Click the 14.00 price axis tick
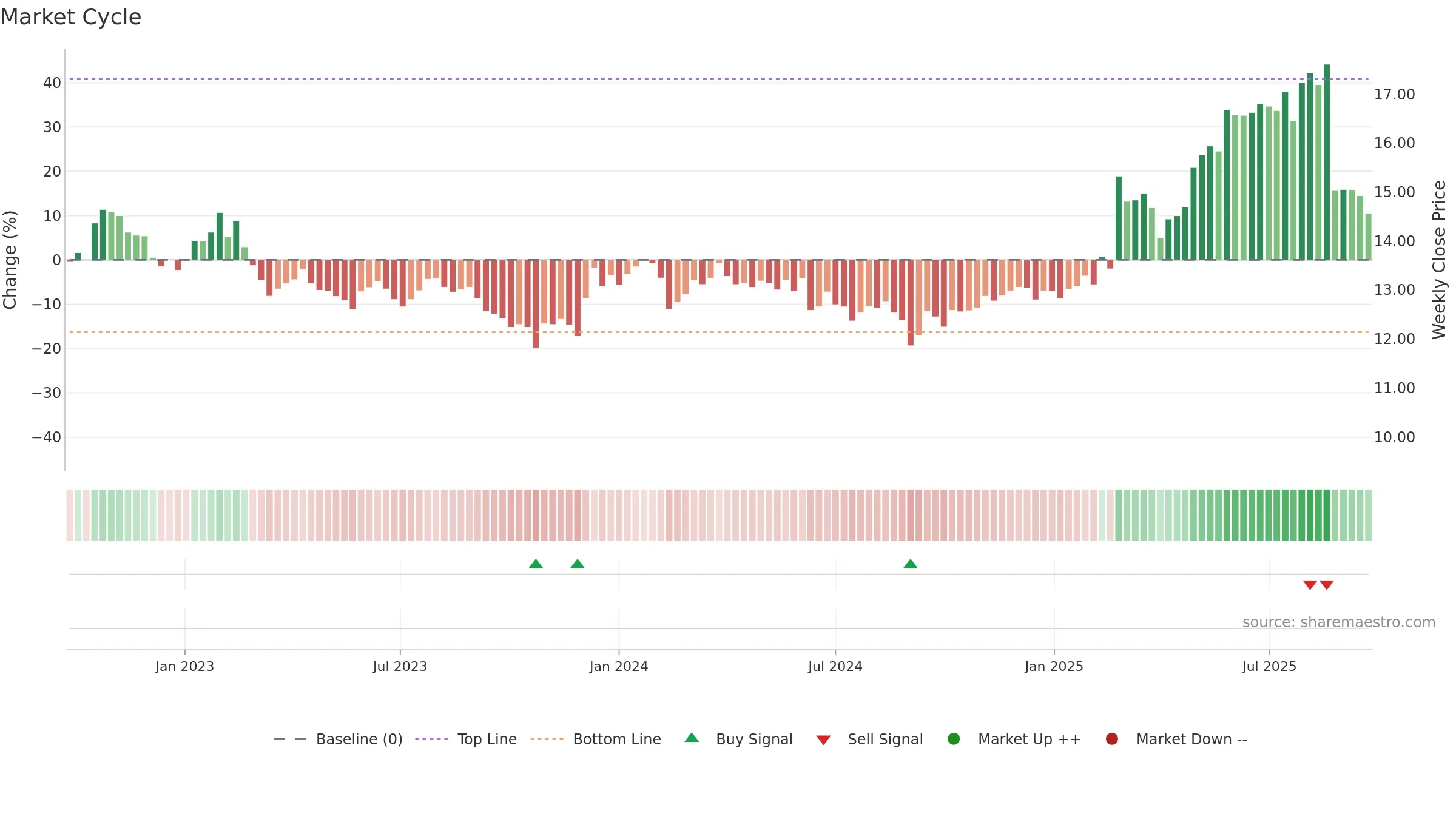 coord(1394,241)
